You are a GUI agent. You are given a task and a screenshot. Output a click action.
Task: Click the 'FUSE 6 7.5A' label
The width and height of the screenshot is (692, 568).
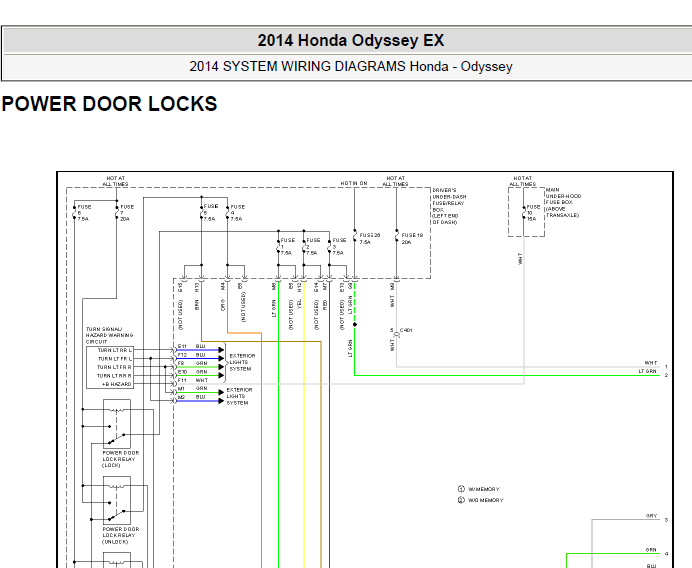(x=84, y=213)
